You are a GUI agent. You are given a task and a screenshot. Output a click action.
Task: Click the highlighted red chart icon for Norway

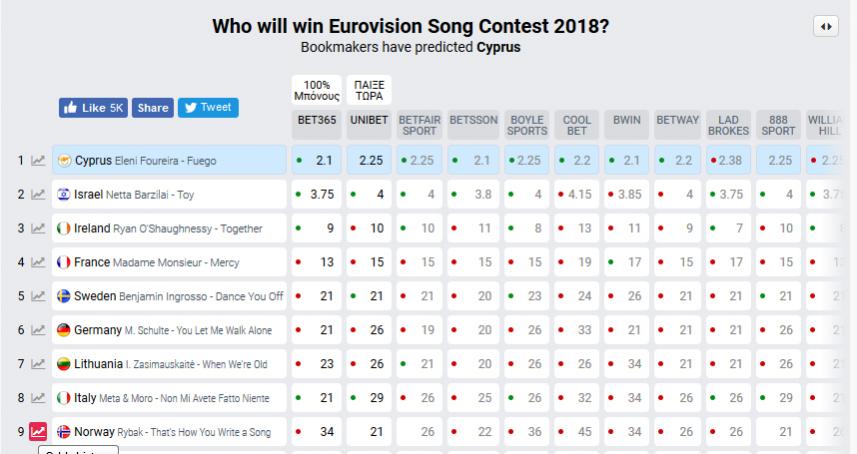[38, 432]
